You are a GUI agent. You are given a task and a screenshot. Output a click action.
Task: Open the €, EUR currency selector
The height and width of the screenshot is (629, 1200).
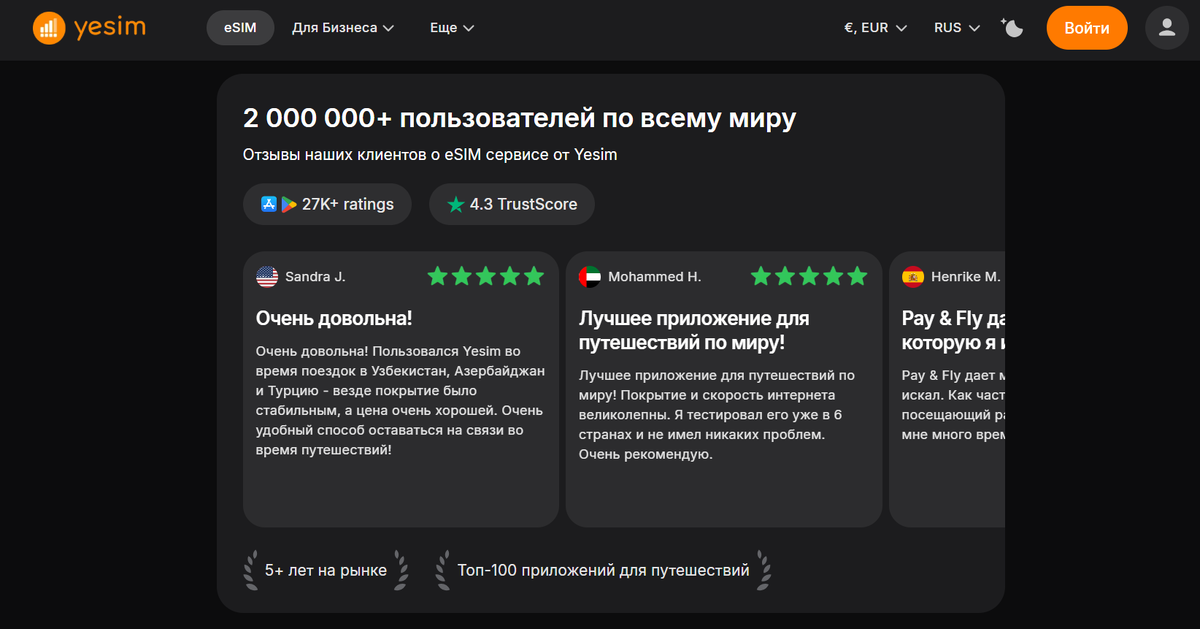pos(874,28)
